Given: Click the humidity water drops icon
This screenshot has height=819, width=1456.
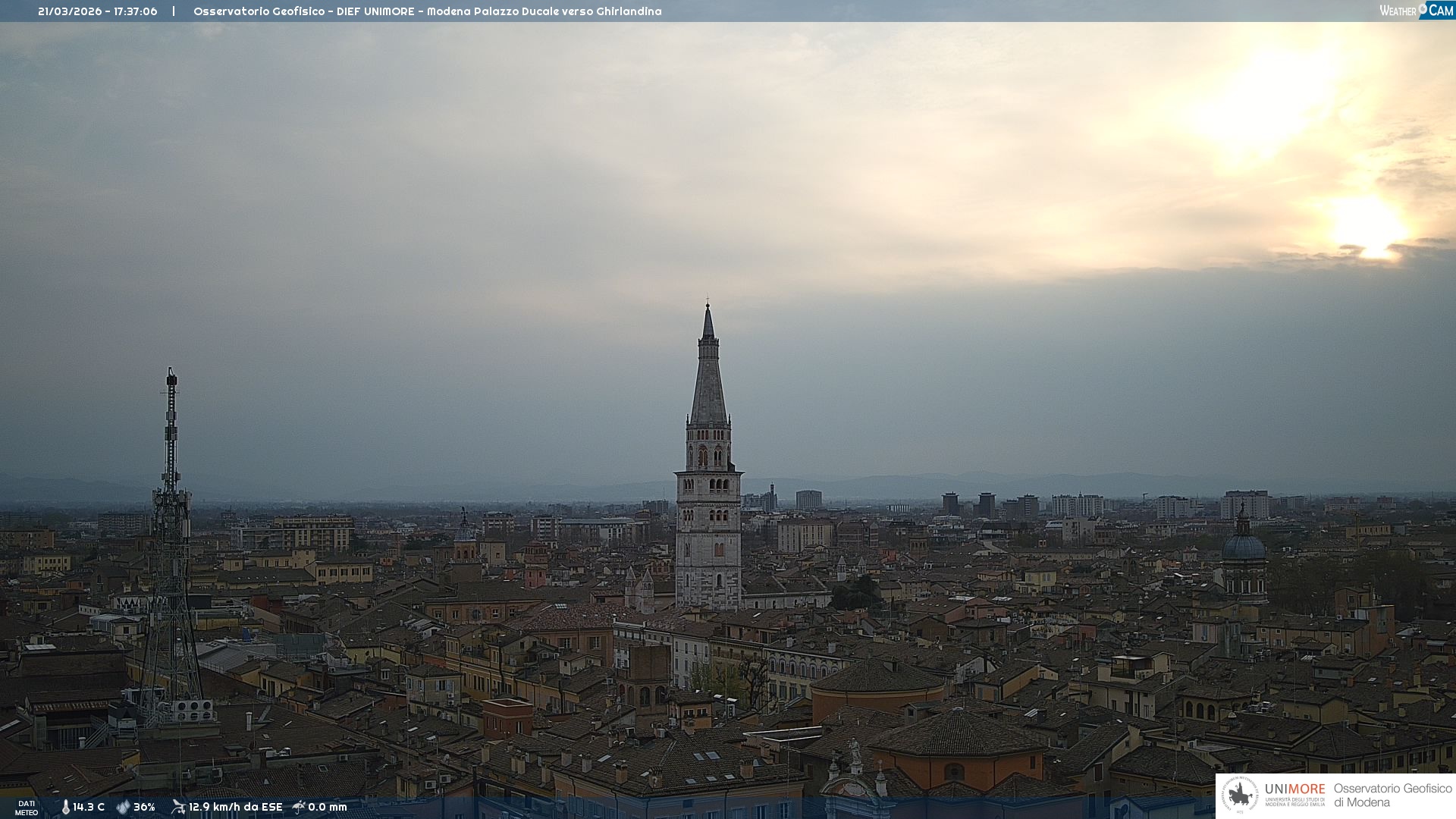Looking at the screenshot, I should [x=123, y=807].
